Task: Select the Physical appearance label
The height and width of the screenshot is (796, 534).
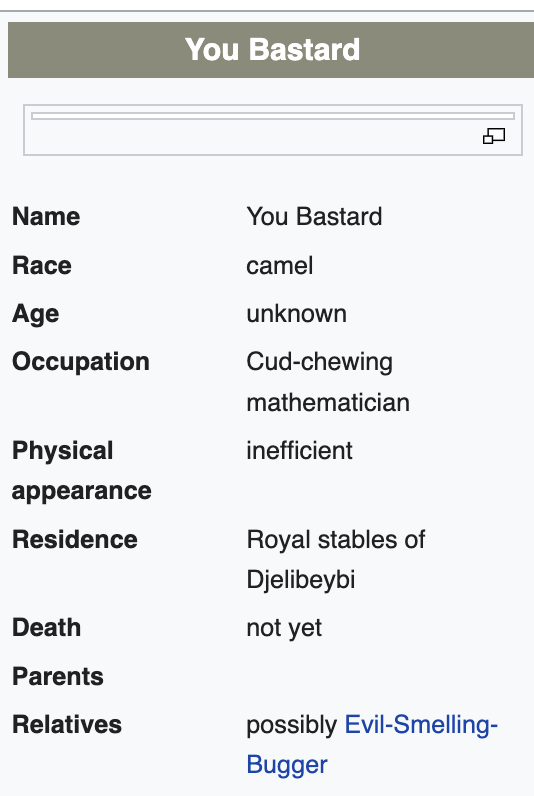Action: (82, 471)
